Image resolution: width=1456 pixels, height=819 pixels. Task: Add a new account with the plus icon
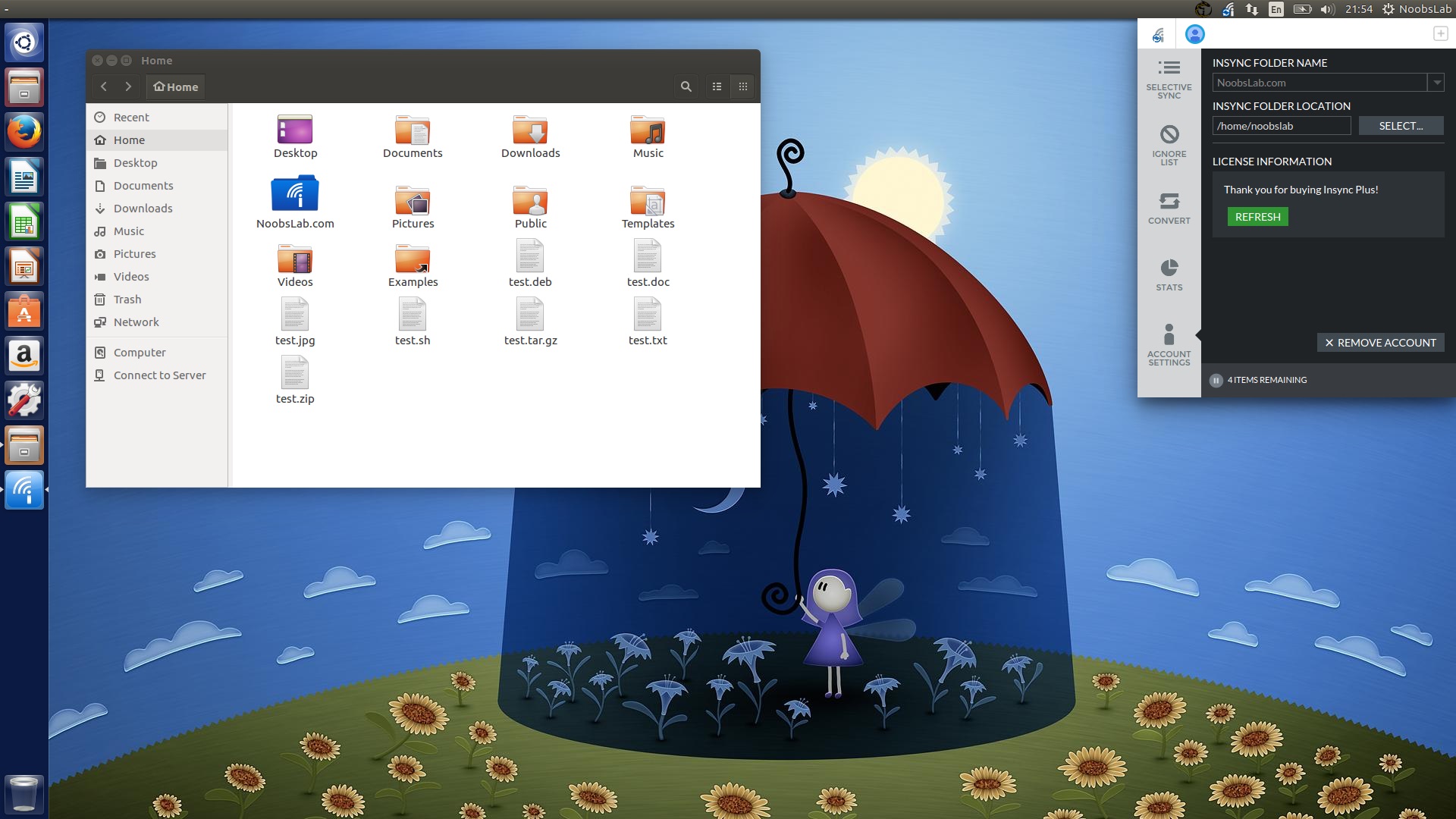pos(1440,33)
